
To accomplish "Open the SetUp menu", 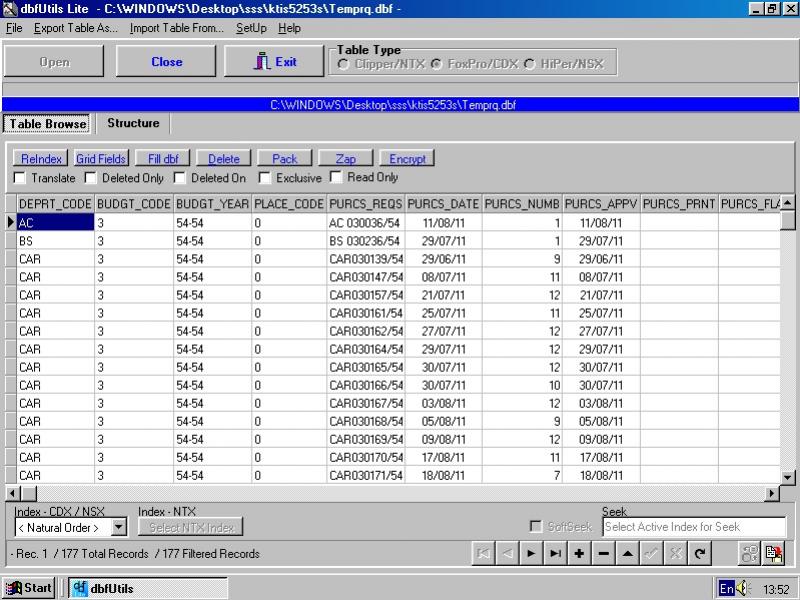I will click(x=251, y=28).
